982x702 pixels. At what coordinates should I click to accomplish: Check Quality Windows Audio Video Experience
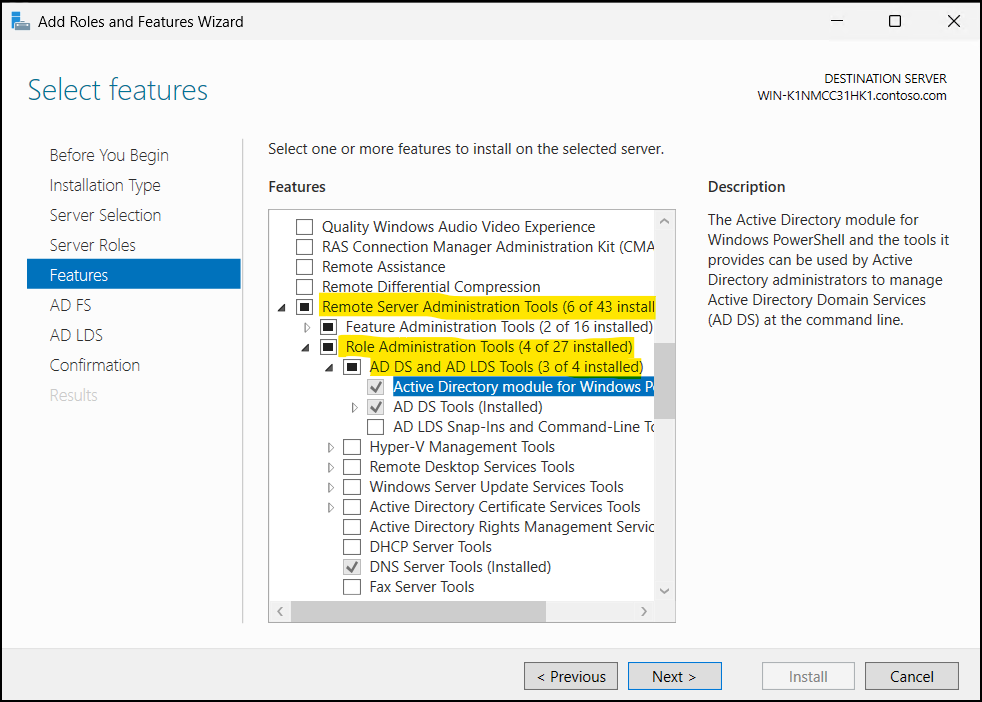coord(304,226)
